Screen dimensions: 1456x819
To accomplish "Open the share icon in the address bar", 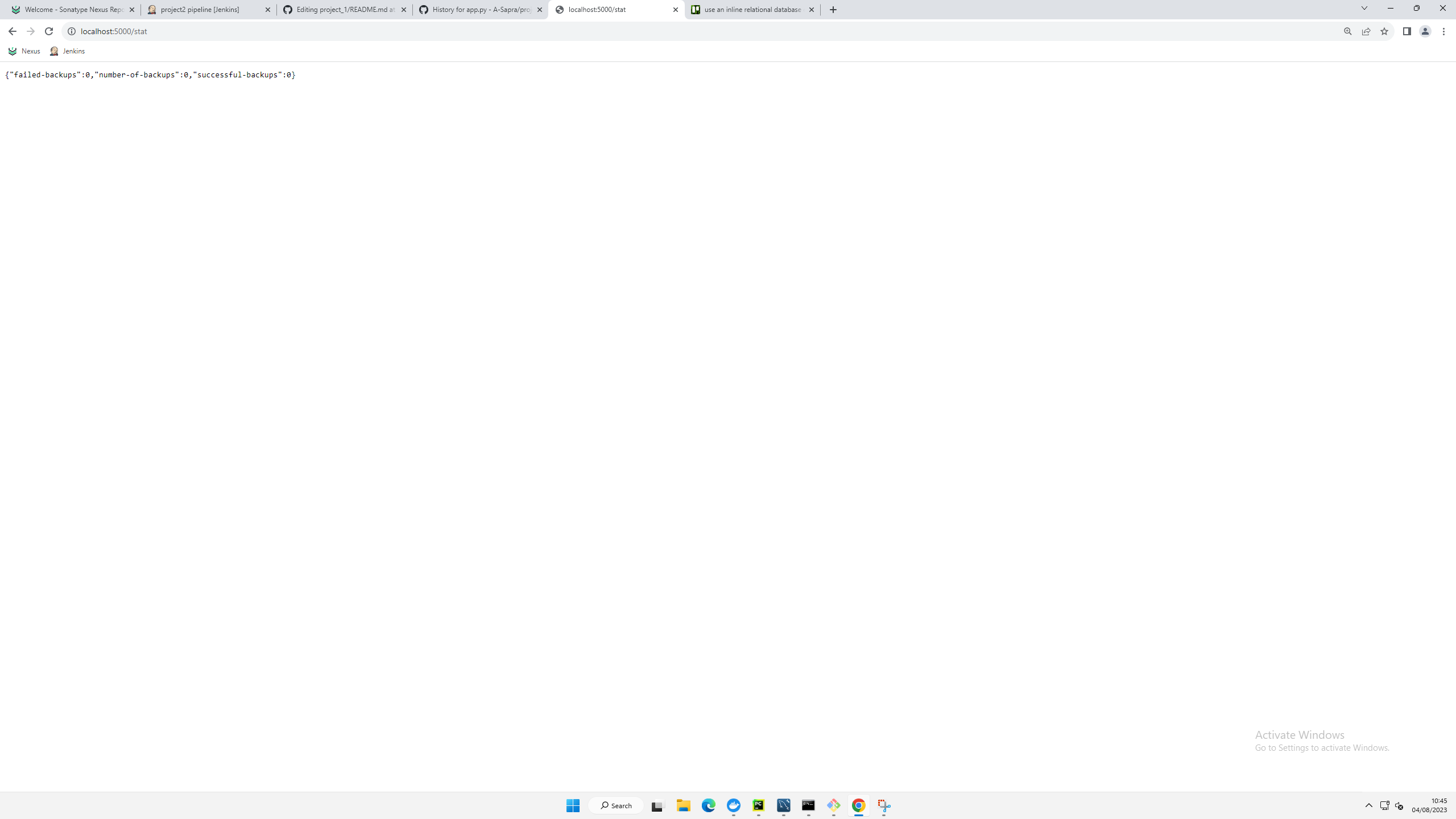I will click(1366, 31).
